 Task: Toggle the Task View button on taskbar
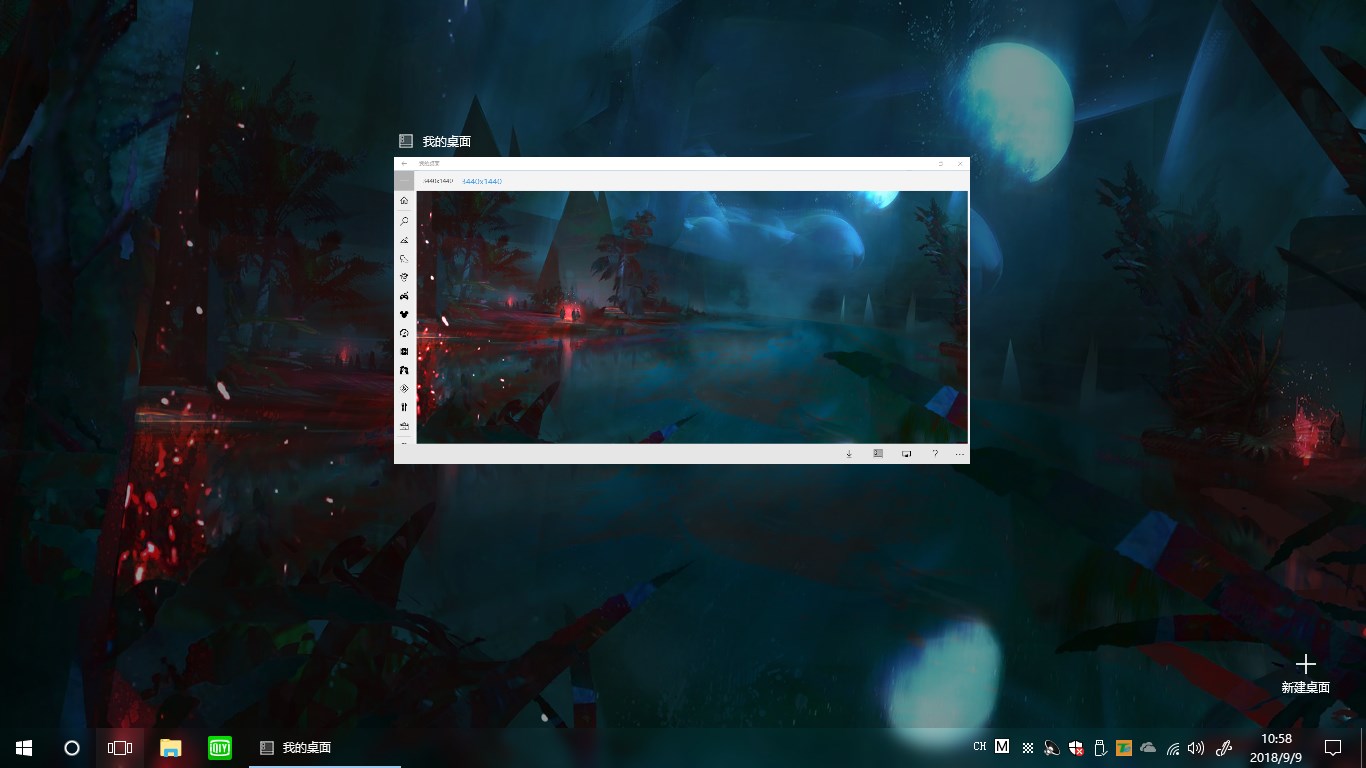120,747
